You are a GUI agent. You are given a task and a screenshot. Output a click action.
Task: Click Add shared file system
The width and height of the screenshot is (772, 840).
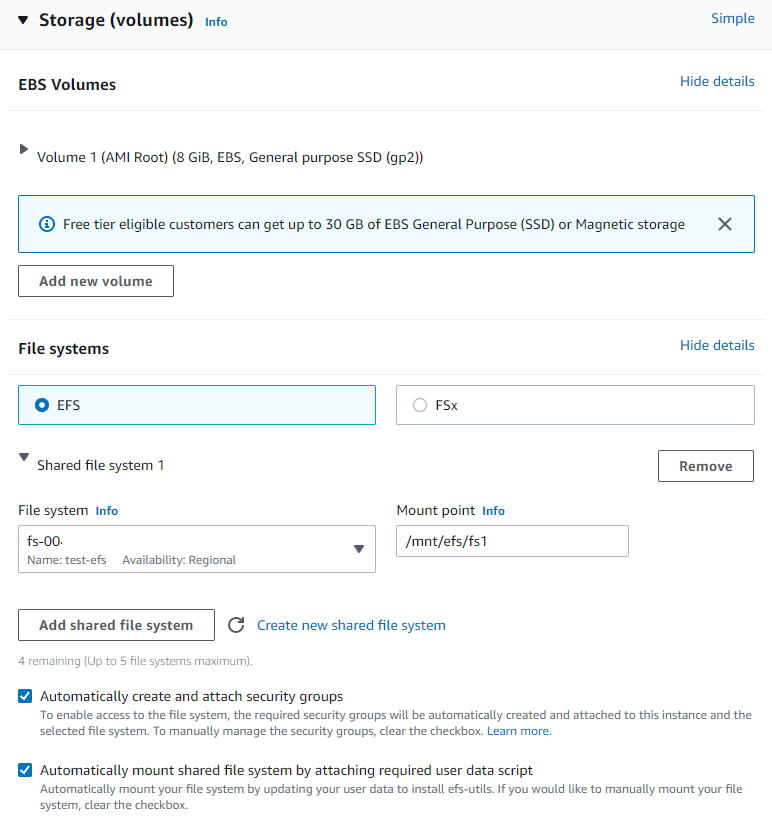116,625
